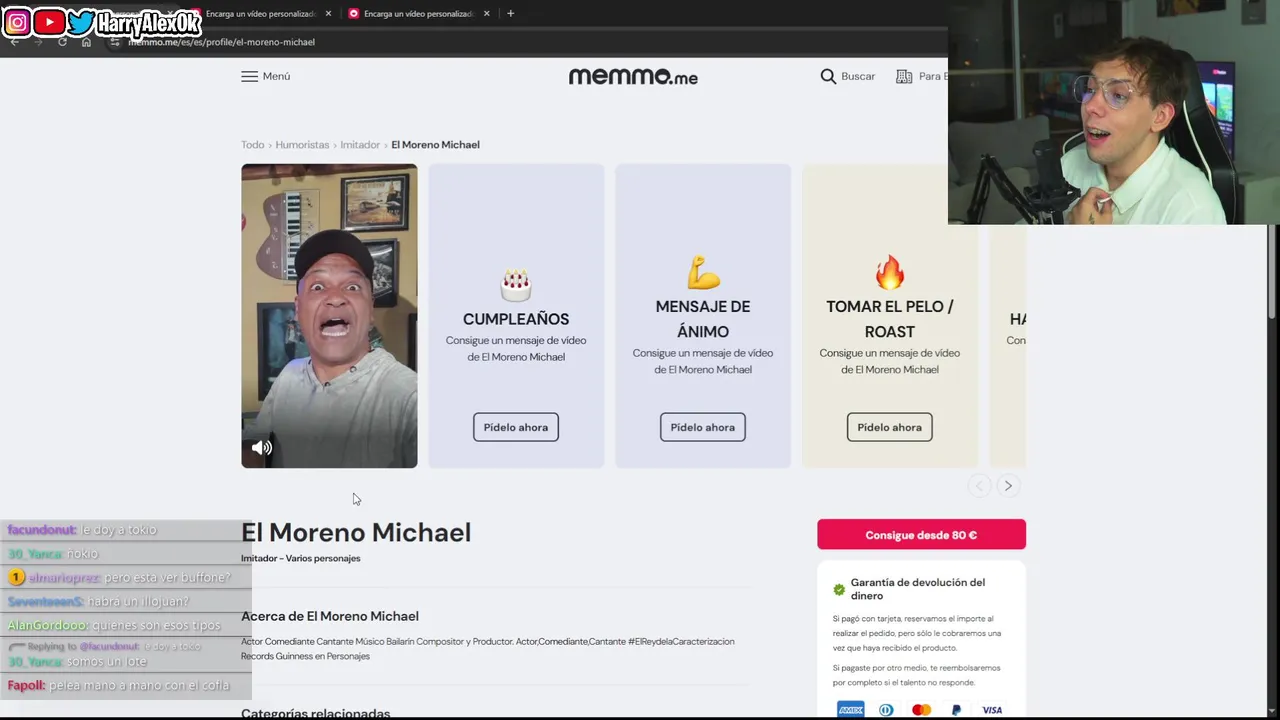Click 'Pídelo ahora' on Tomar el pelo card
This screenshot has width=1280, height=720.
890,427
